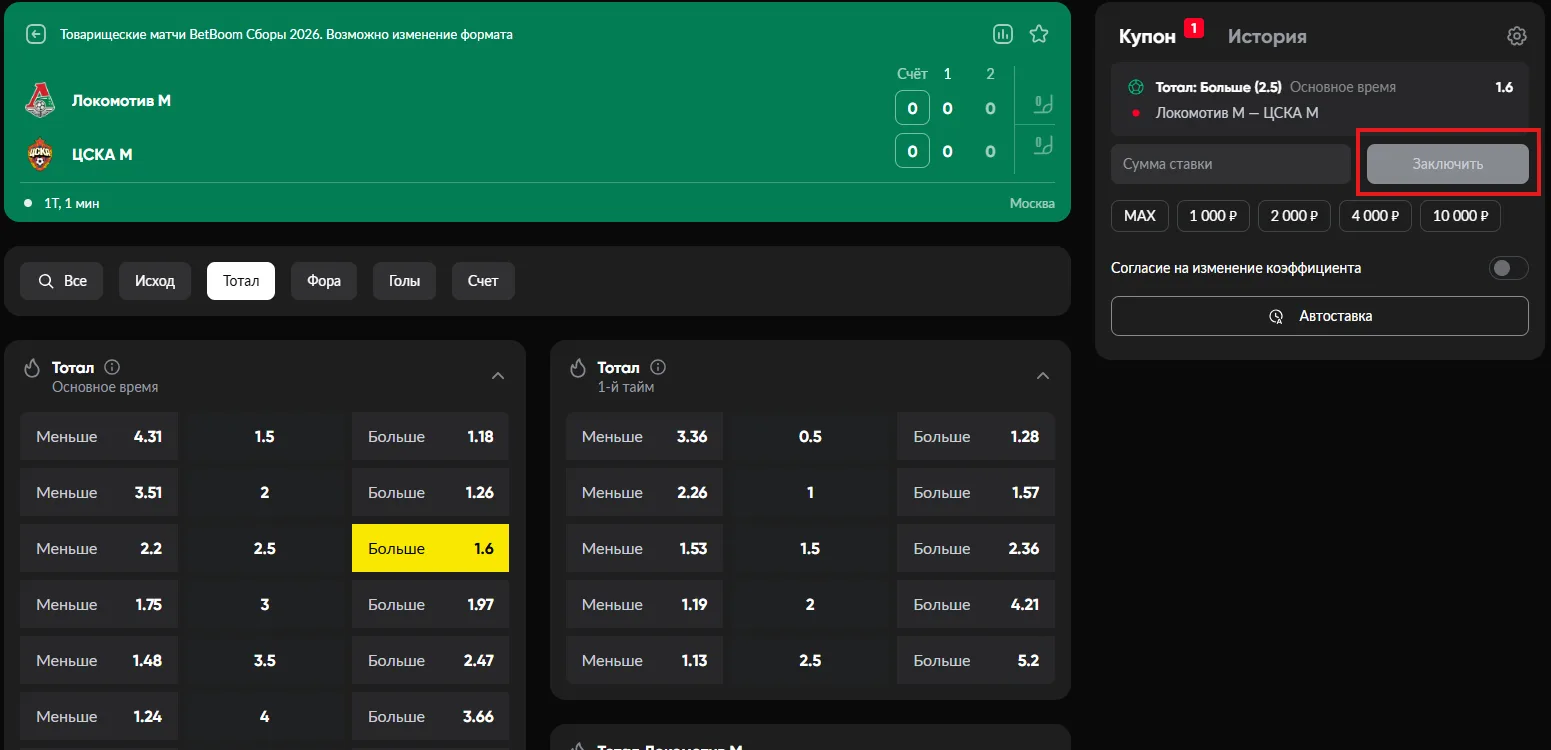Click the Заключить button

1447,164
